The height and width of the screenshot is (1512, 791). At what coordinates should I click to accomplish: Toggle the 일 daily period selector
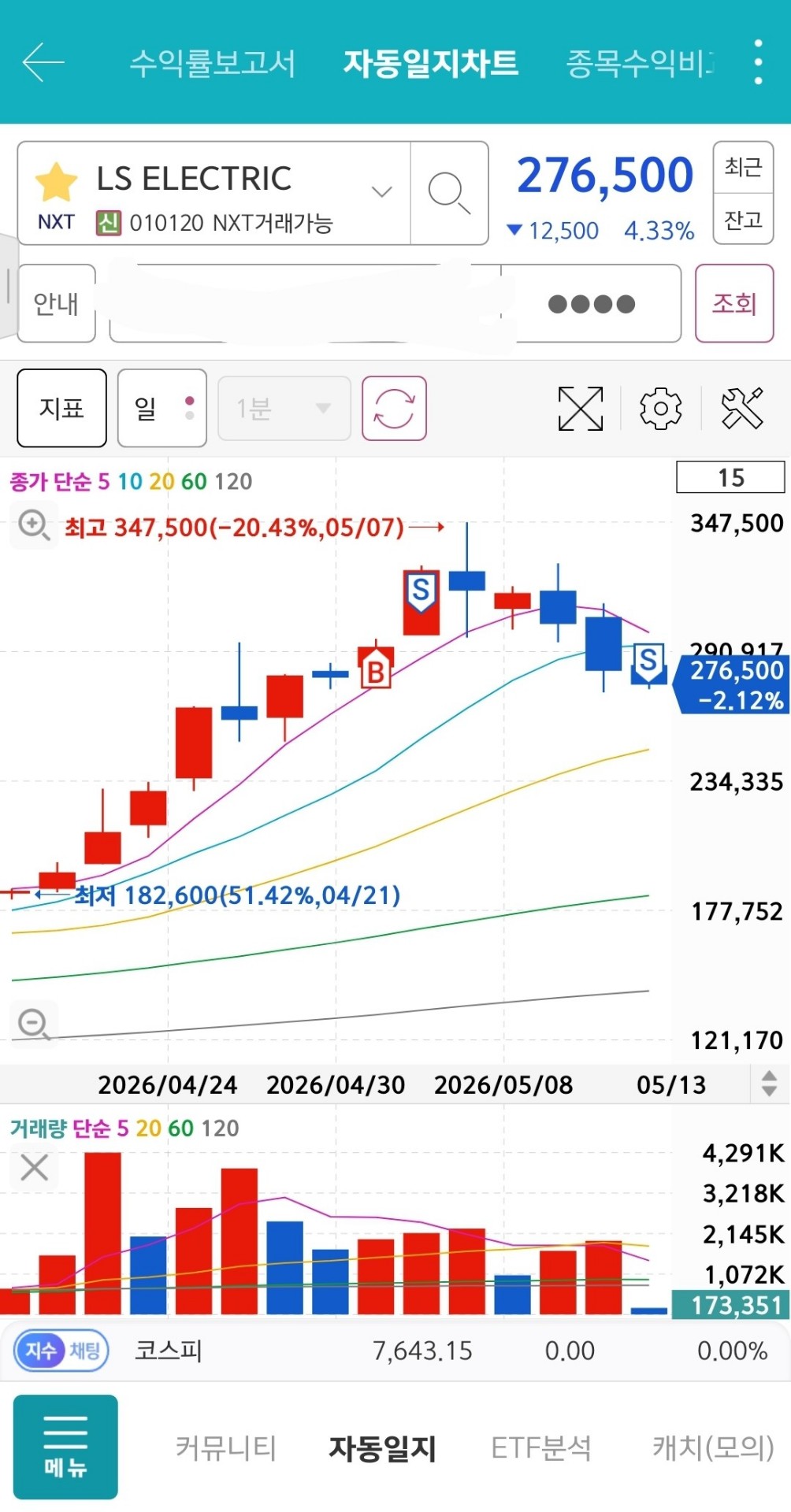(162, 408)
